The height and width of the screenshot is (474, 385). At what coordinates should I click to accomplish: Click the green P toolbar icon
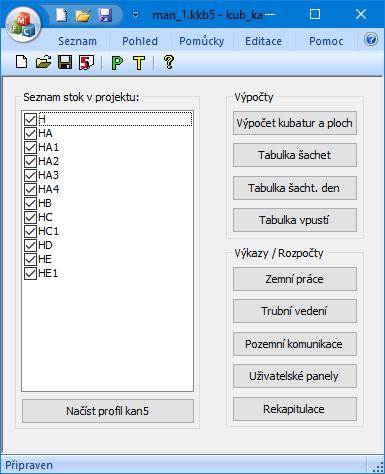(117, 62)
